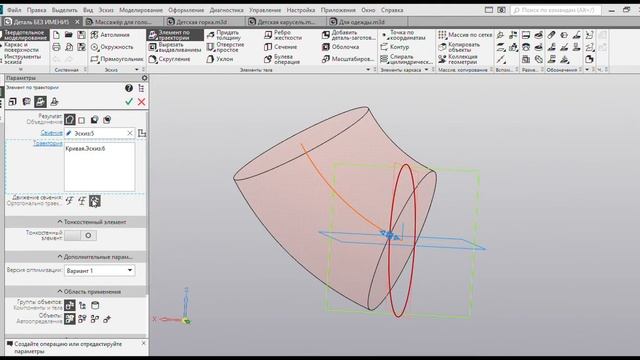Switch to Каркас и поверхности toolset
Image resolution: width=640 pixels, height=360 pixels.
pyautogui.click(x=25, y=47)
